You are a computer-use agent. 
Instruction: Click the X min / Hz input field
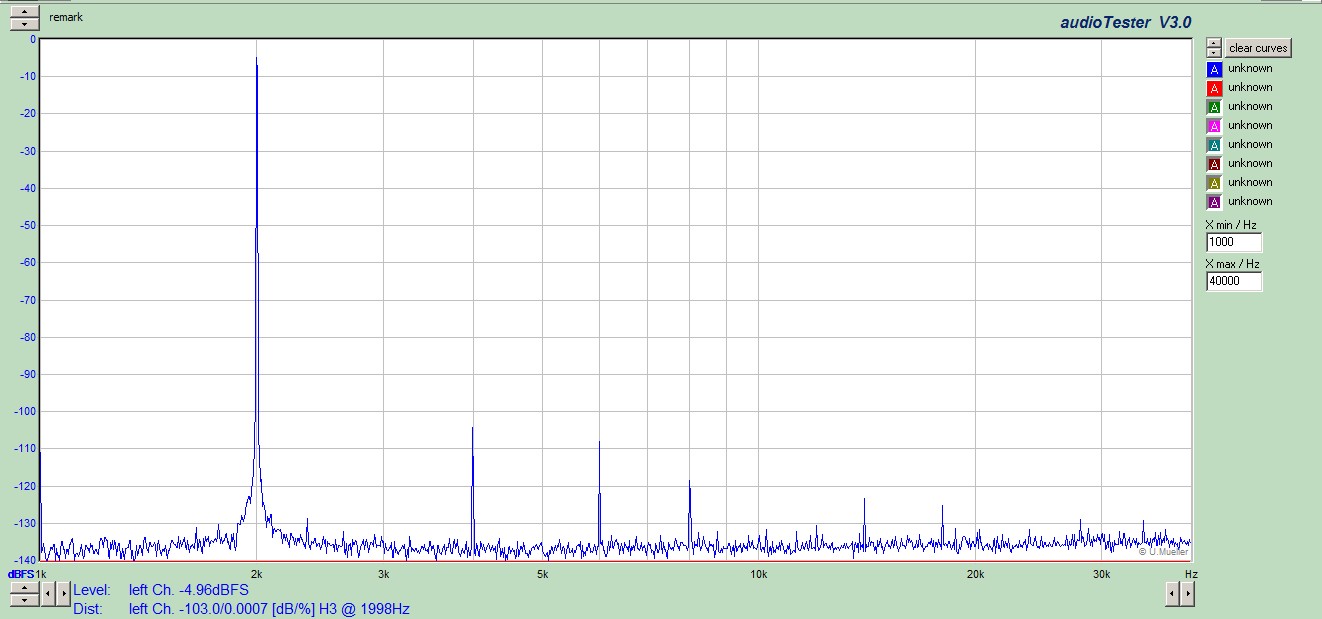pyautogui.click(x=1234, y=242)
